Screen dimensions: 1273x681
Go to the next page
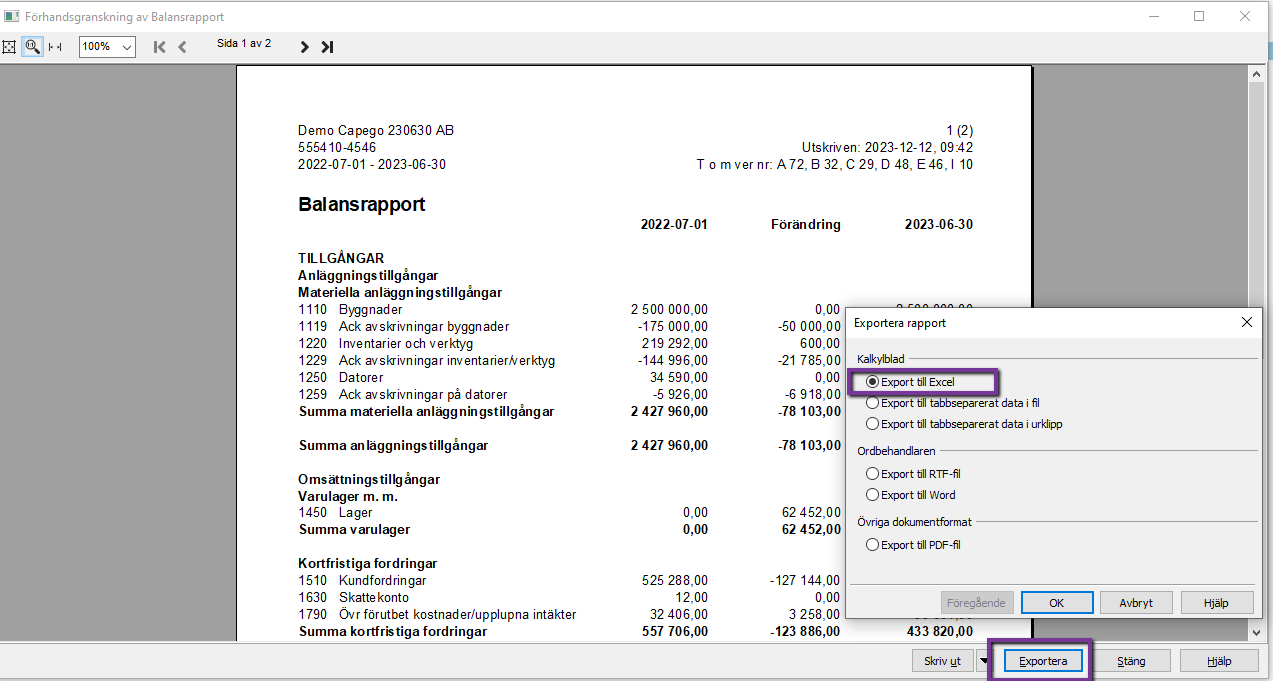(304, 47)
